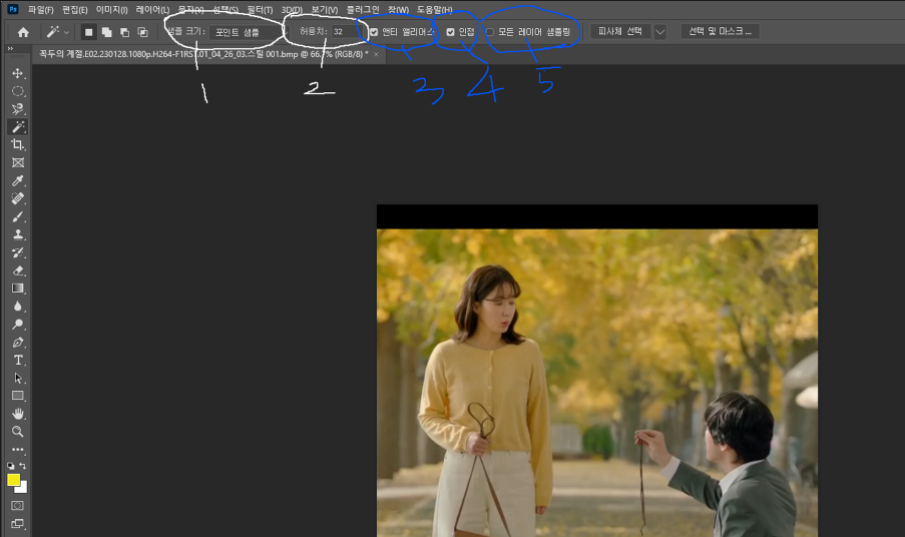Open the 레이어(L) menu

152,10
